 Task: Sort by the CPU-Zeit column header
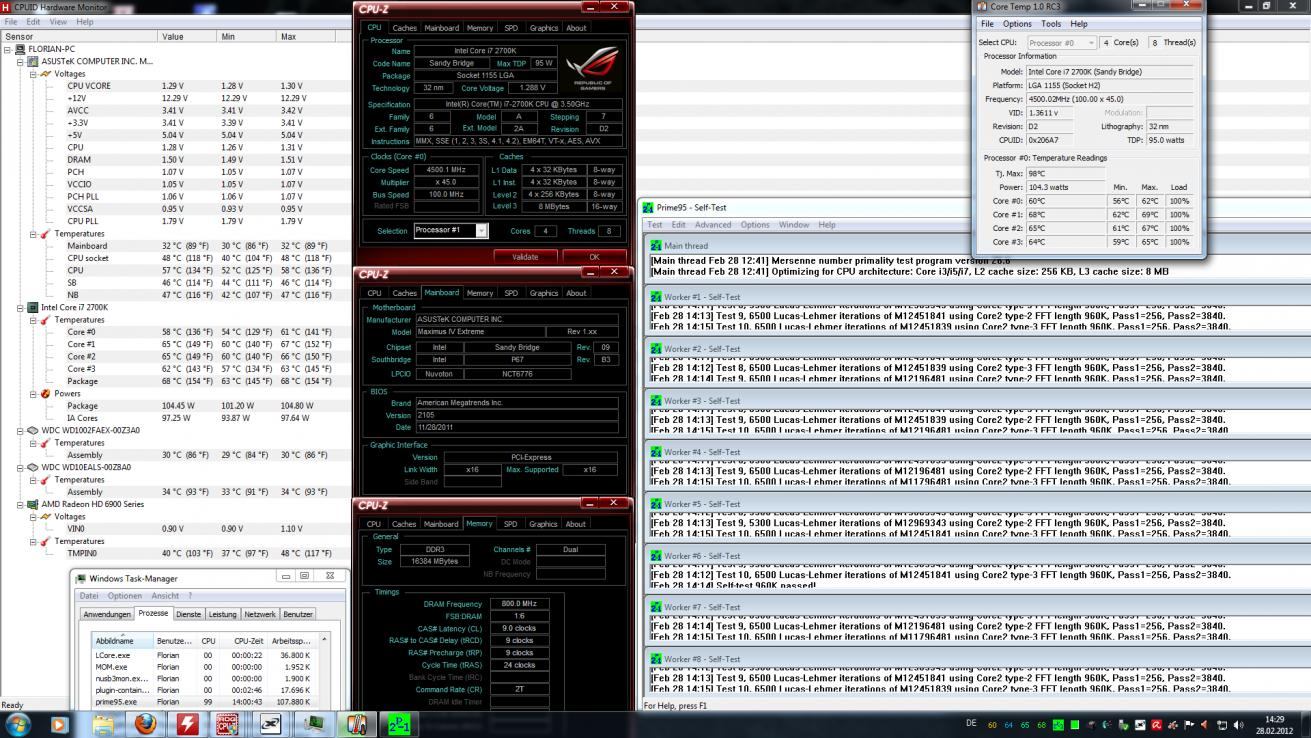[246, 641]
